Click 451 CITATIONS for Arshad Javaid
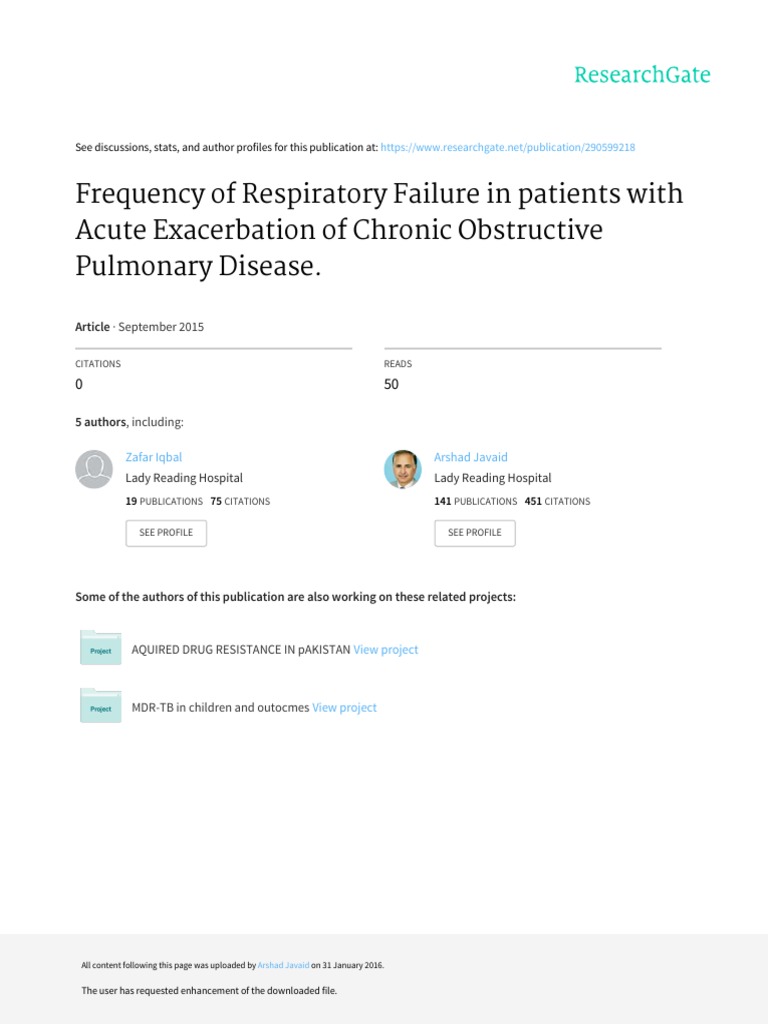Image resolution: width=768 pixels, height=1024 pixels. [557, 502]
